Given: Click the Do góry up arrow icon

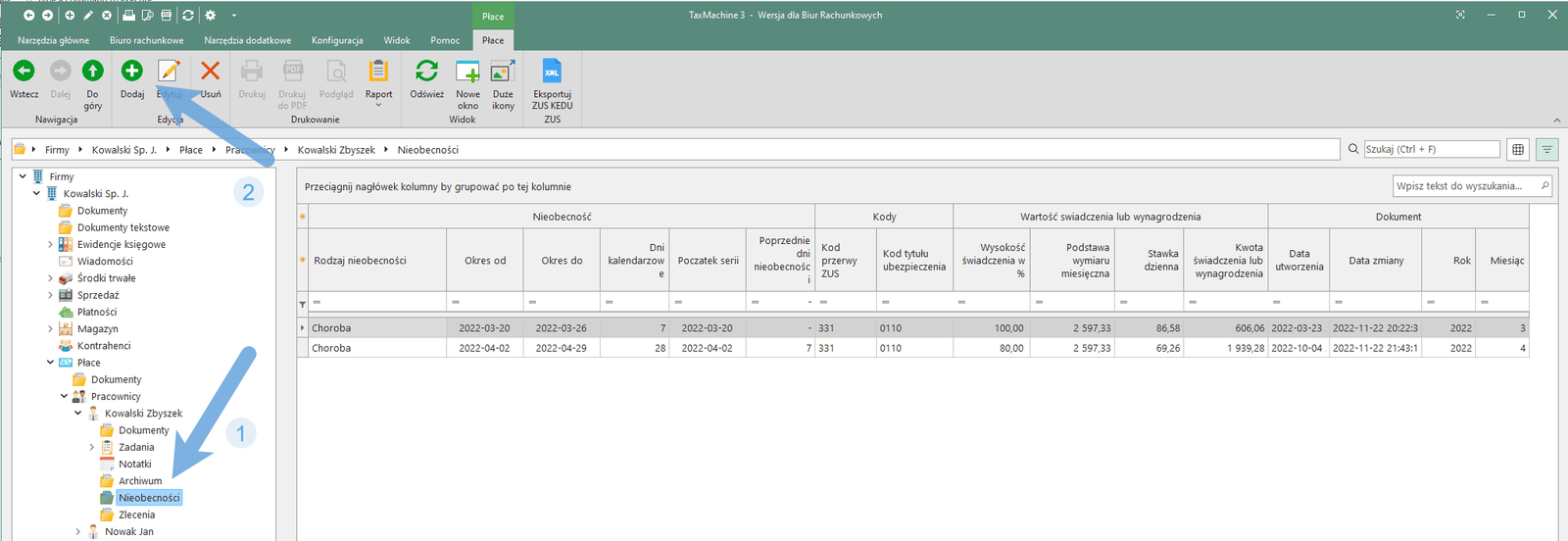Looking at the screenshot, I should (x=92, y=72).
